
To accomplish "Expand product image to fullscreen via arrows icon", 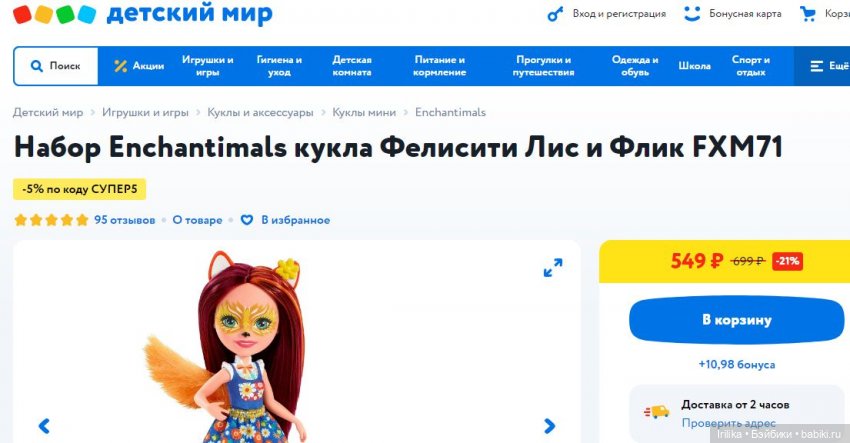I will pyautogui.click(x=553, y=267).
